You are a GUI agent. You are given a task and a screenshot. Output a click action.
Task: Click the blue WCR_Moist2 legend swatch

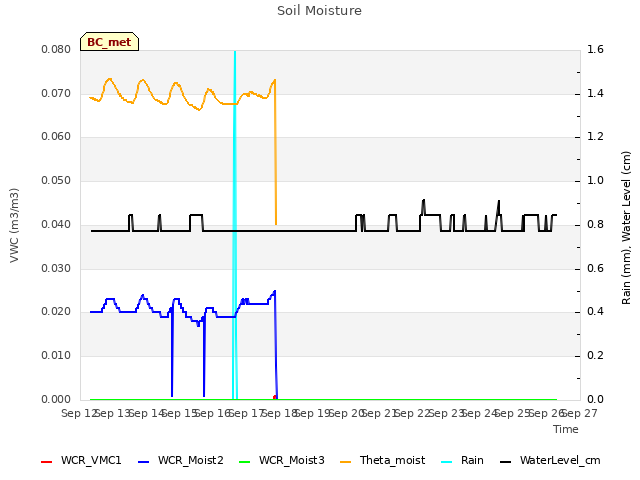tap(144, 462)
